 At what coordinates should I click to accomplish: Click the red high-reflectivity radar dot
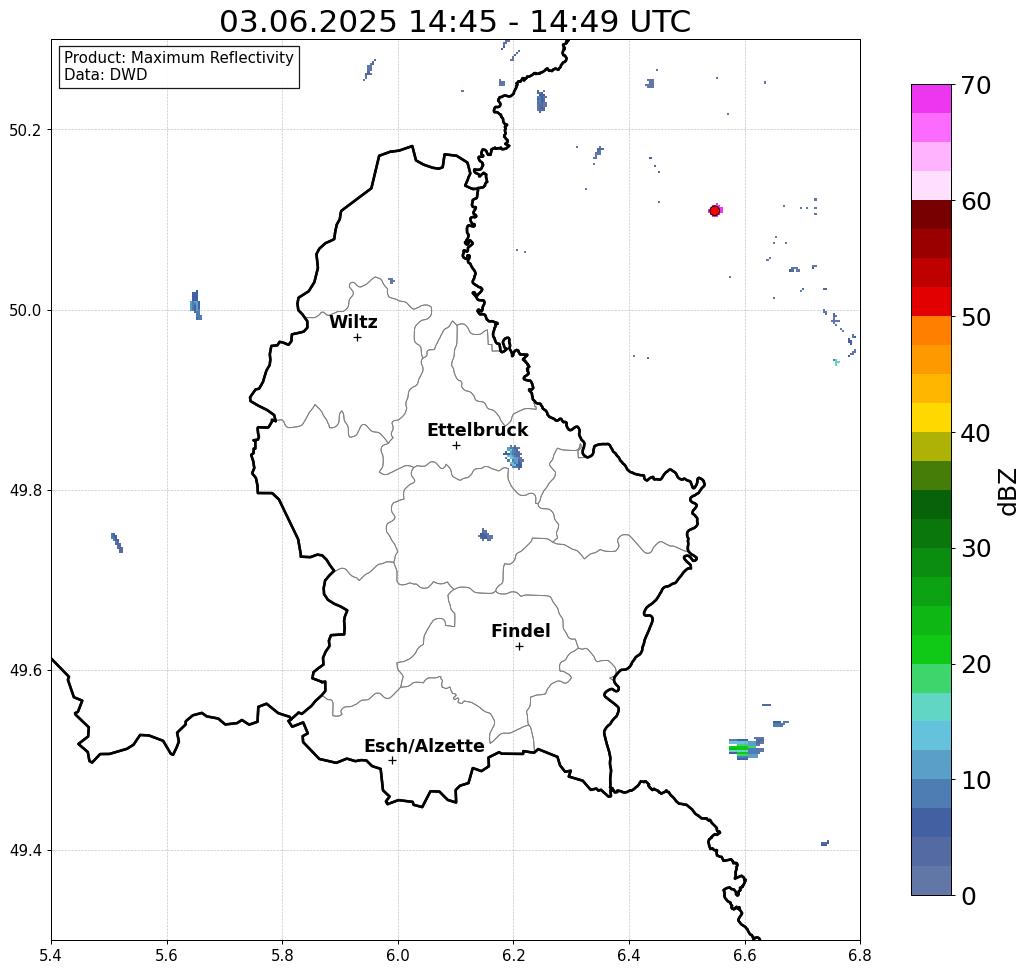coord(715,211)
